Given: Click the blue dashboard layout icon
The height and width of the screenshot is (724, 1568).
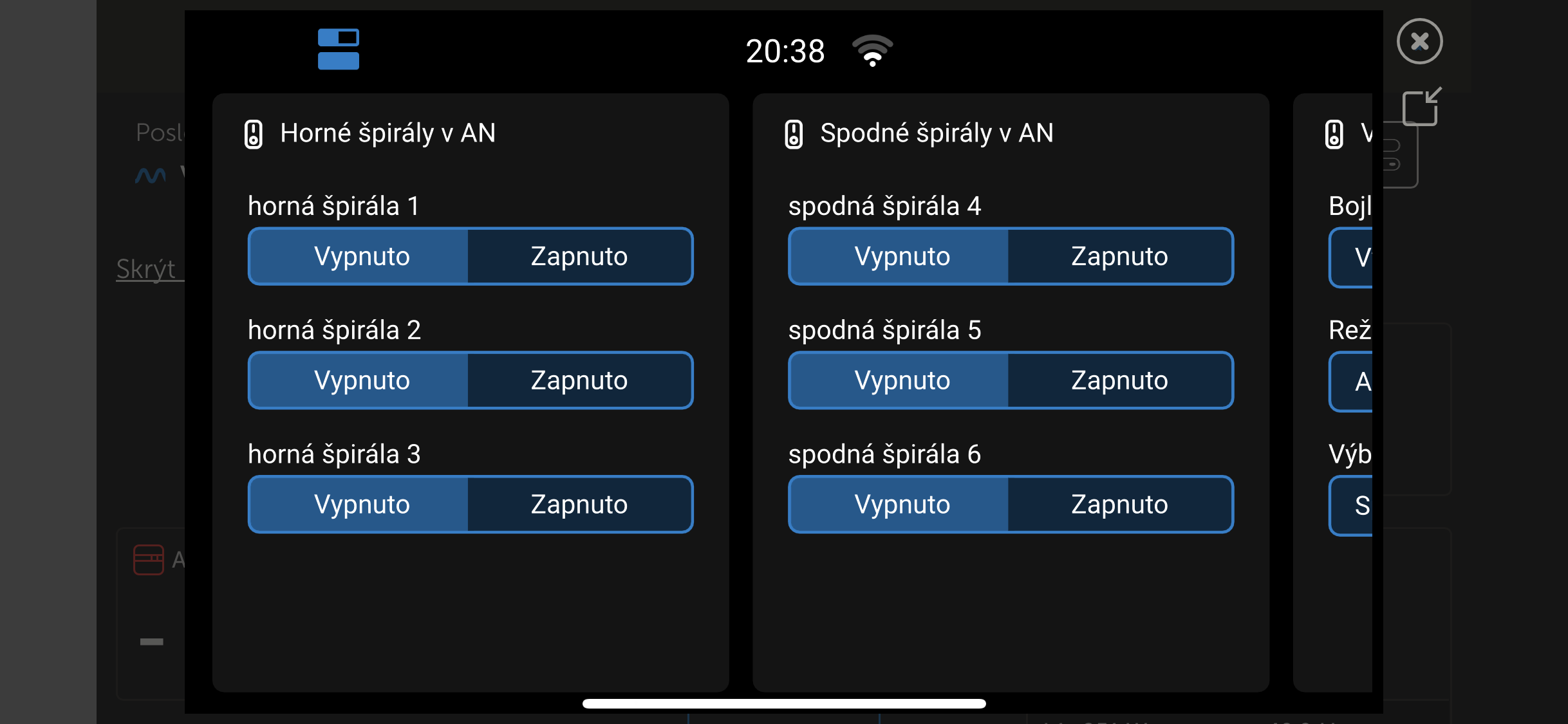Looking at the screenshot, I should (x=339, y=49).
